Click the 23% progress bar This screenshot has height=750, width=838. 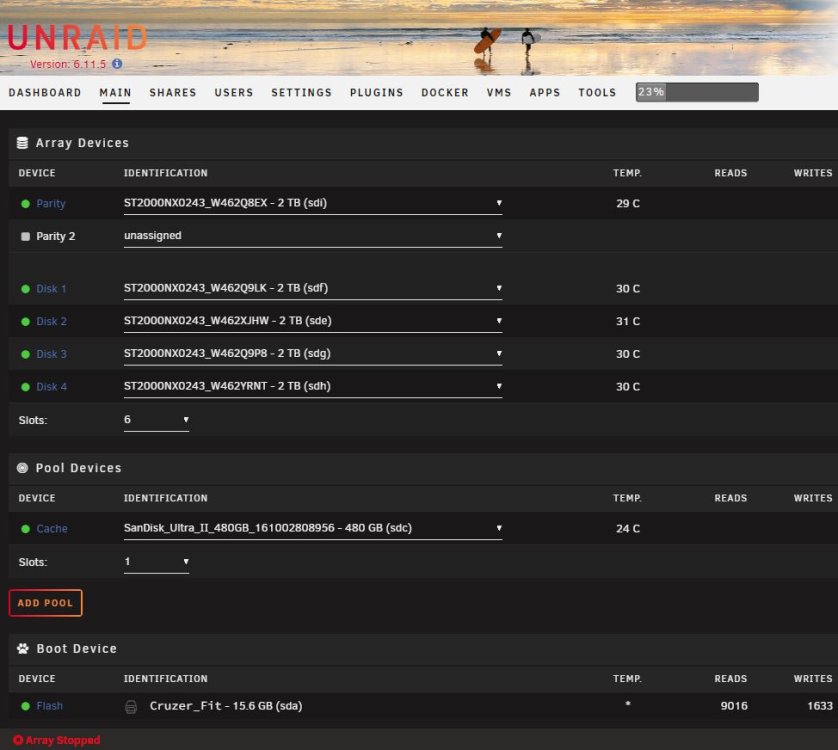[697, 92]
